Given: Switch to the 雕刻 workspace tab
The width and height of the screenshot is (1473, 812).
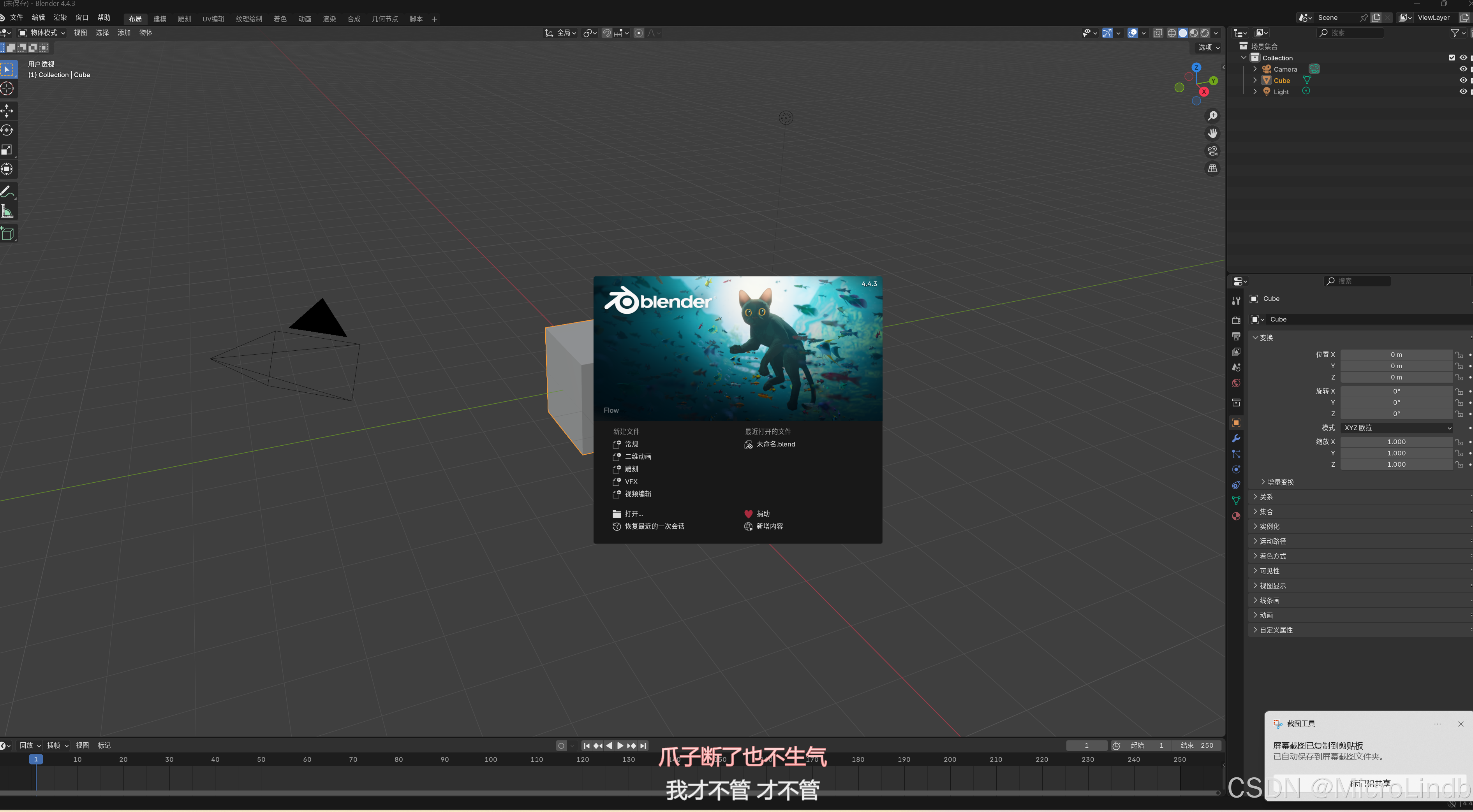Looking at the screenshot, I should tap(184, 19).
